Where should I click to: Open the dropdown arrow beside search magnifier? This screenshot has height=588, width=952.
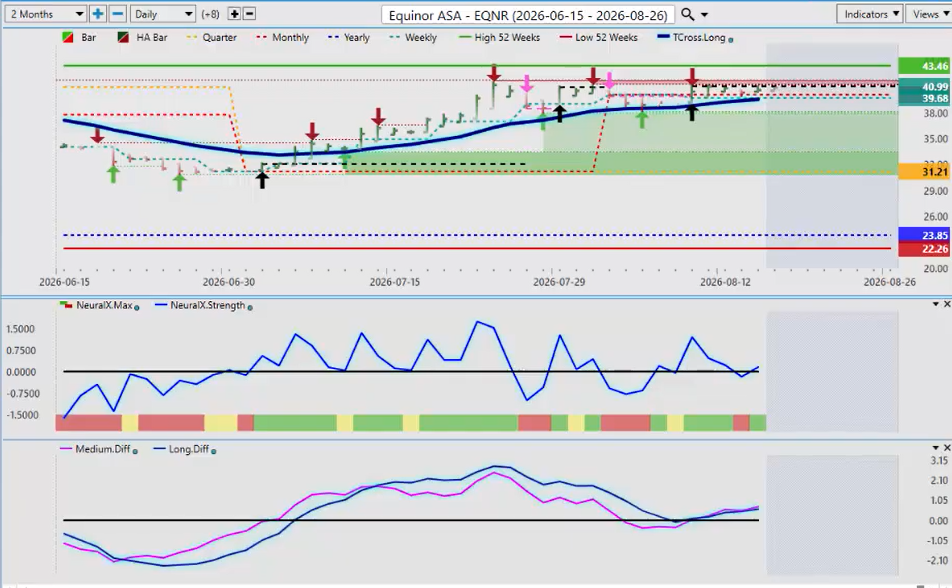(704, 15)
